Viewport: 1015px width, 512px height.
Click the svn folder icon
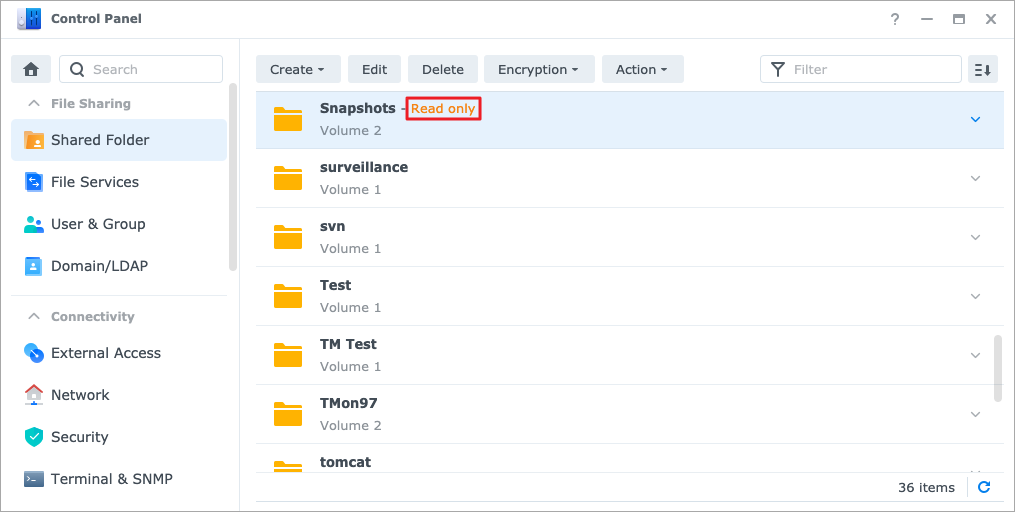pos(288,237)
